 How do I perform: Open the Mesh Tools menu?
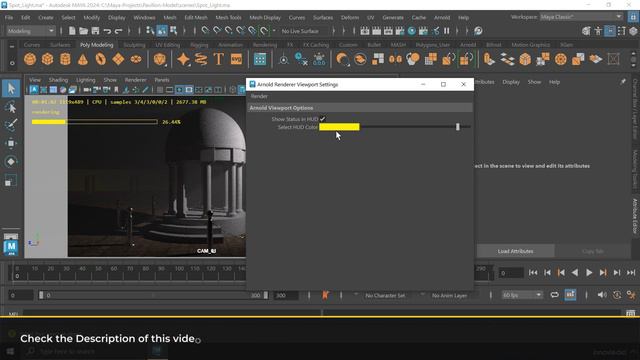click(228, 18)
